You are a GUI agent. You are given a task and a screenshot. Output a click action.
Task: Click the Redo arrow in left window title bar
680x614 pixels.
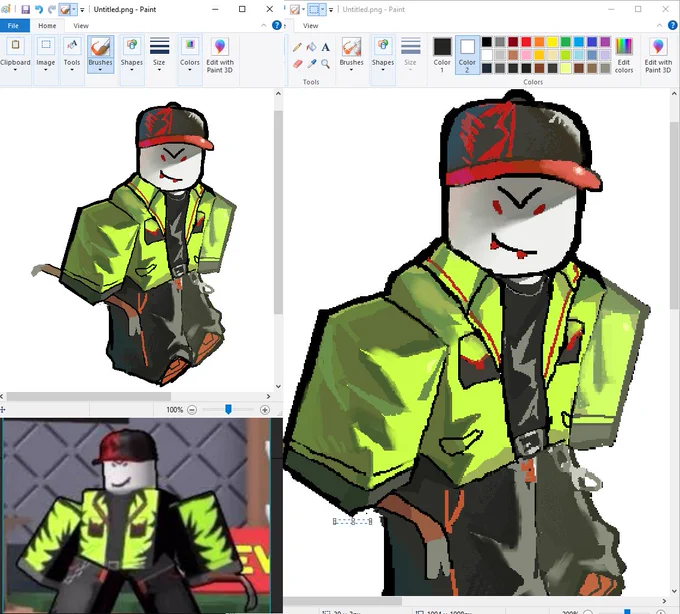pyautogui.click(x=52, y=9)
